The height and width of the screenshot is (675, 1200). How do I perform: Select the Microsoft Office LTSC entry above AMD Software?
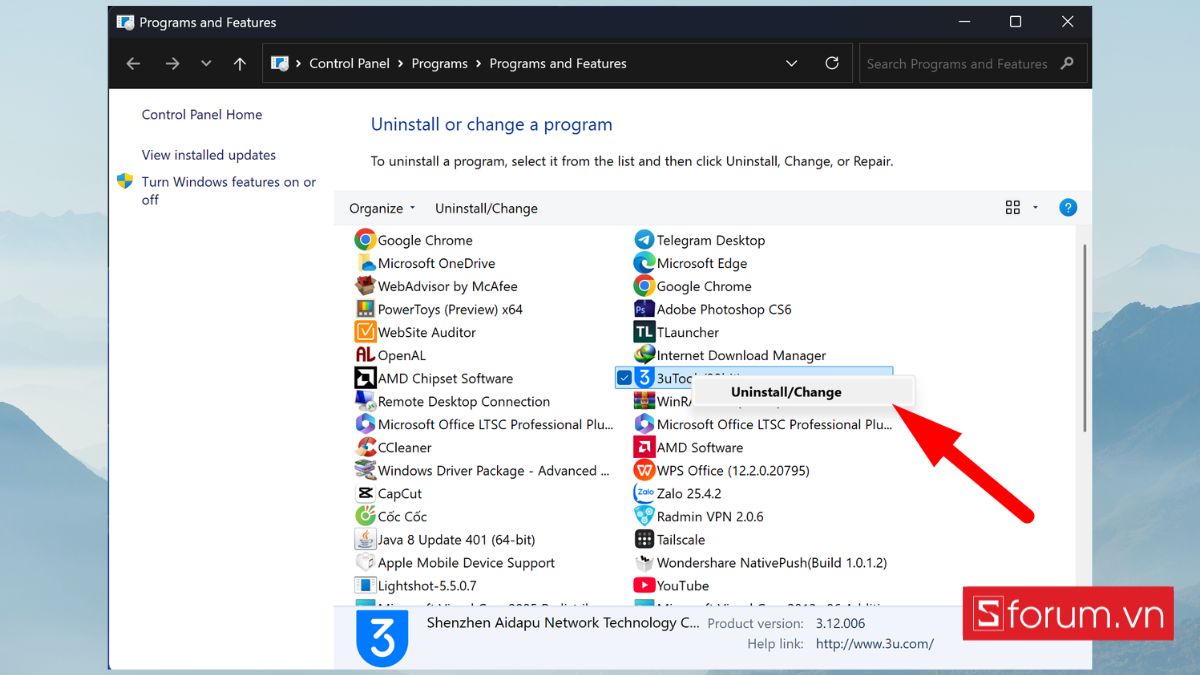(x=763, y=424)
